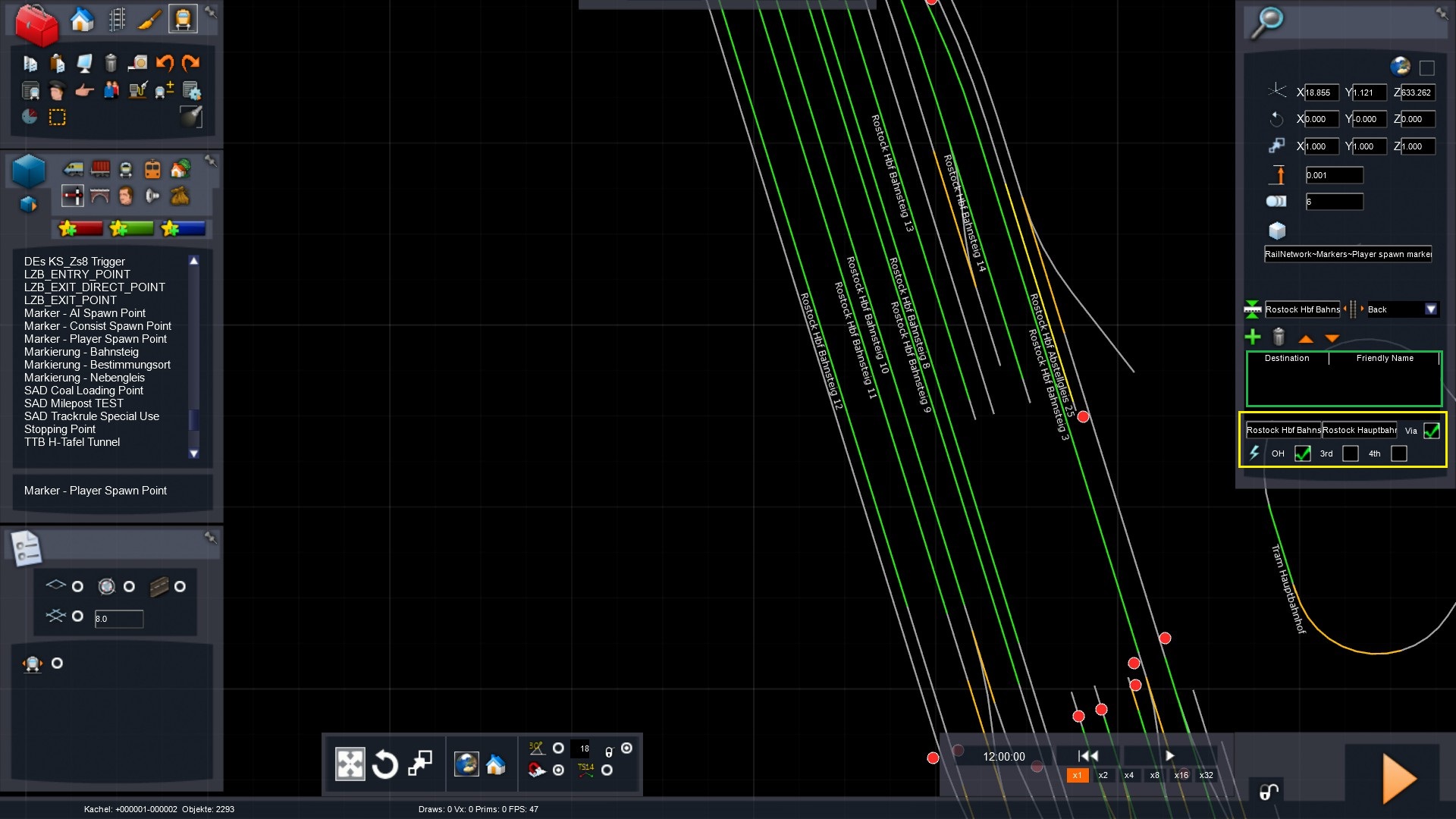
Task: Open the red toolbox menu
Action: (36, 24)
